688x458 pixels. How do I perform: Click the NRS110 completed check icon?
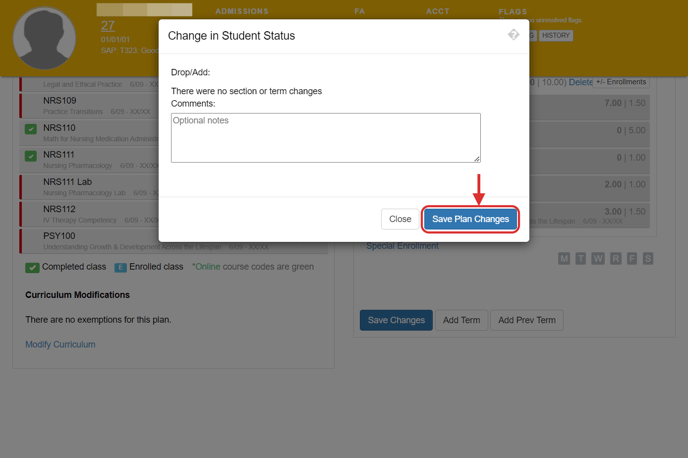click(31, 129)
